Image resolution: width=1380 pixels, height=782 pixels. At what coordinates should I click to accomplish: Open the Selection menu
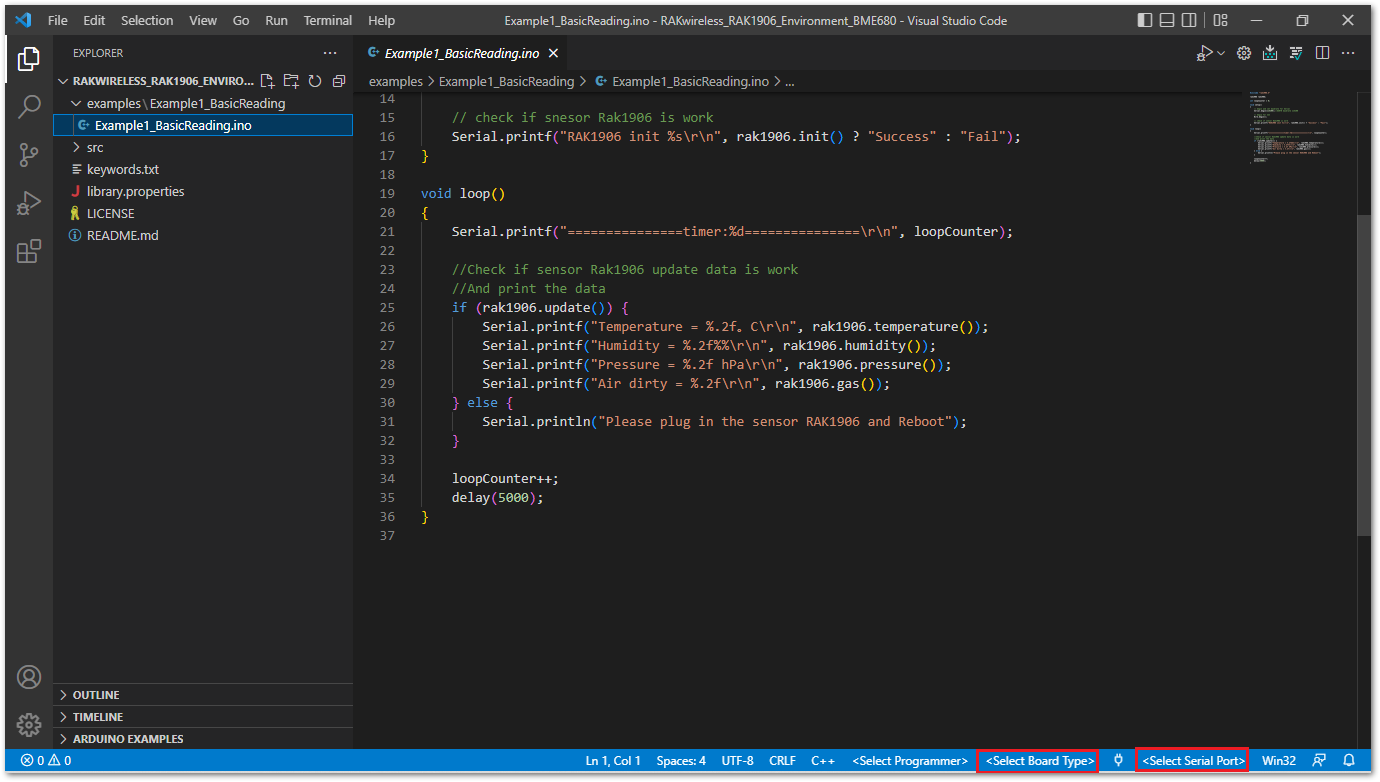tap(147, 20)
